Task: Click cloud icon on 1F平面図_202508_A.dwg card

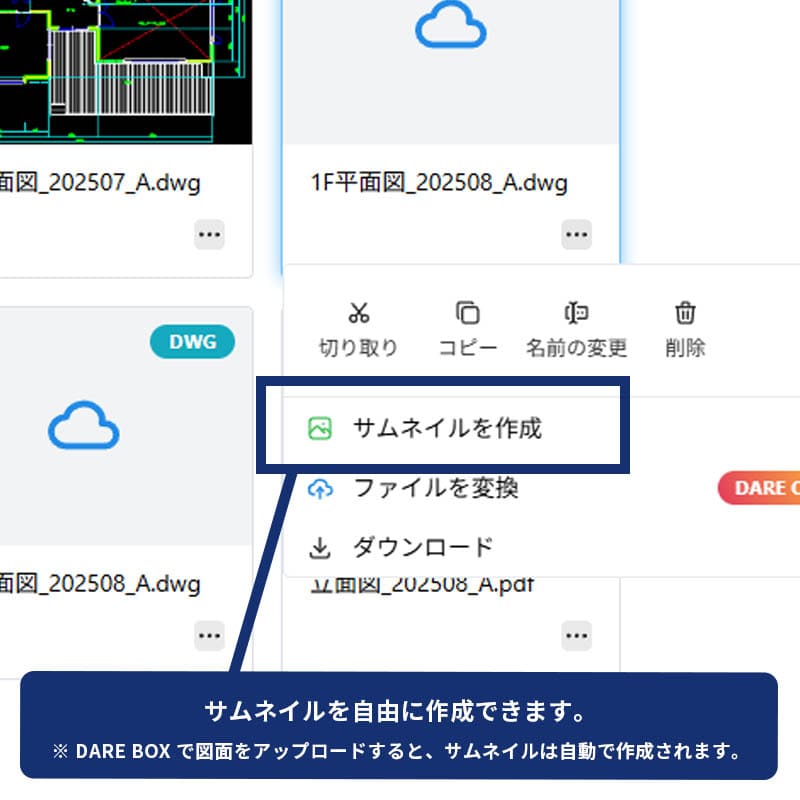Action: 450,30
